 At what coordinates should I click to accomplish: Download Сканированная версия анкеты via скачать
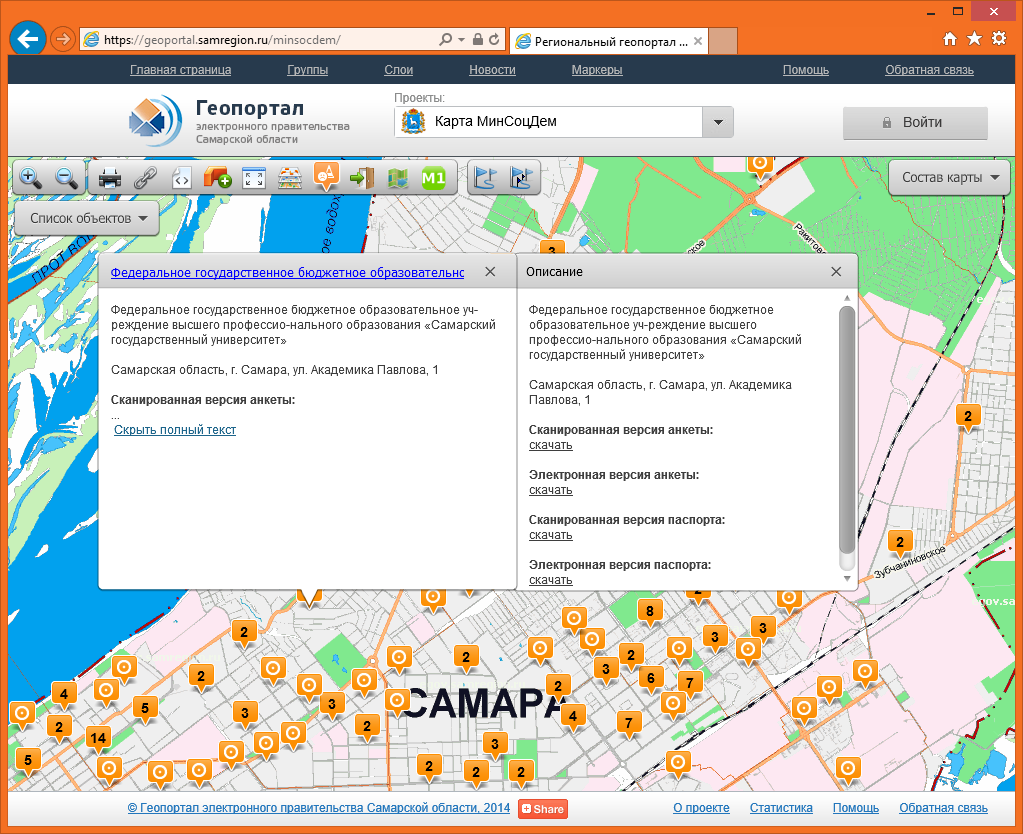point(551,445)
